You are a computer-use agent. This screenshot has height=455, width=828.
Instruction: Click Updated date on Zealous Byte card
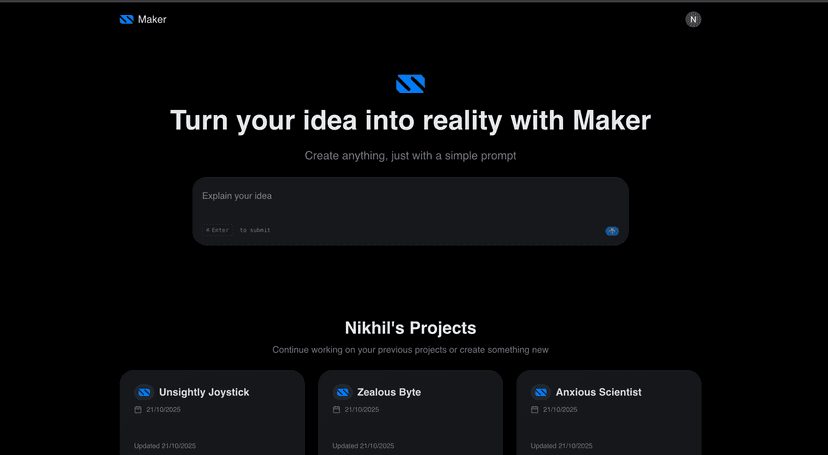pos(363,446)
